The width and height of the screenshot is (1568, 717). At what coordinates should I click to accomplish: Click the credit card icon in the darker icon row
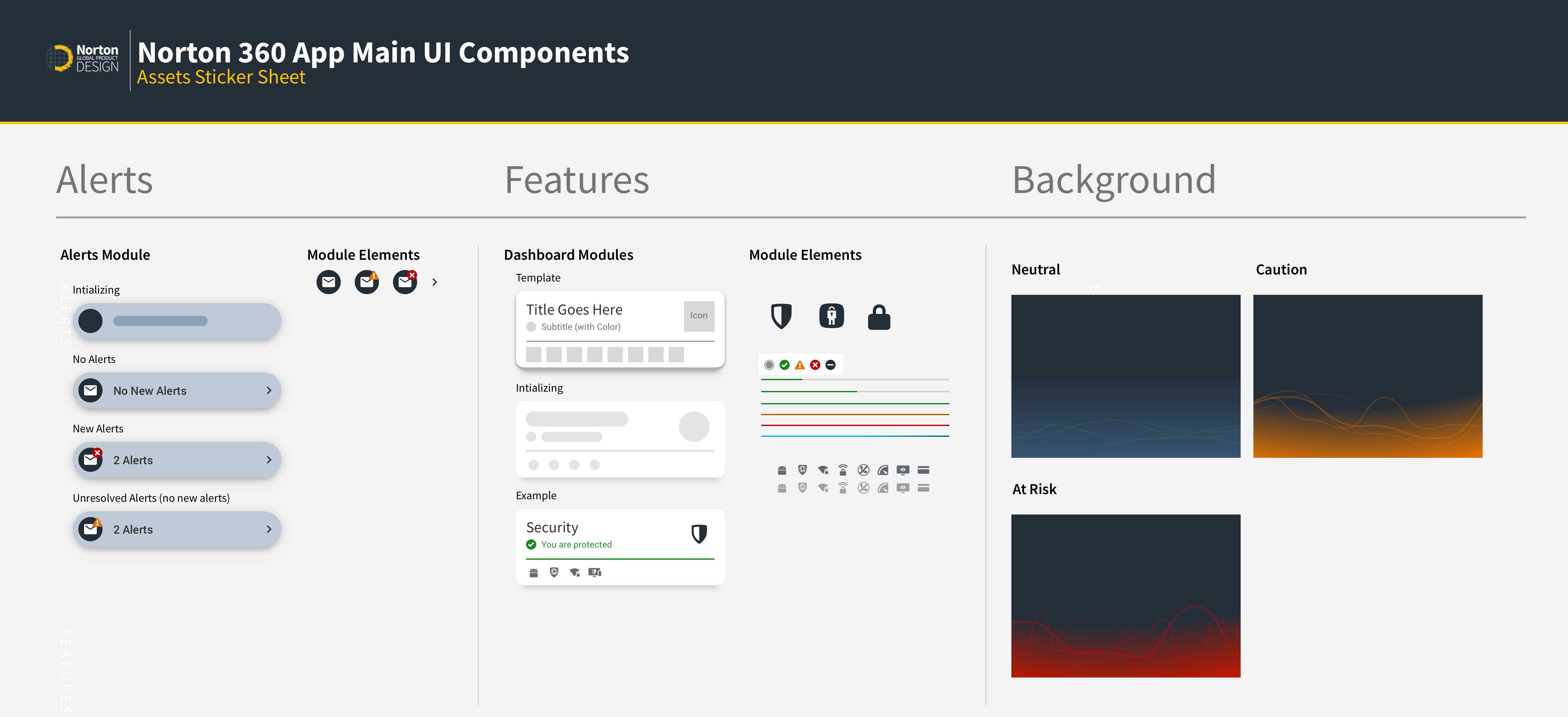tap(923, 470)
